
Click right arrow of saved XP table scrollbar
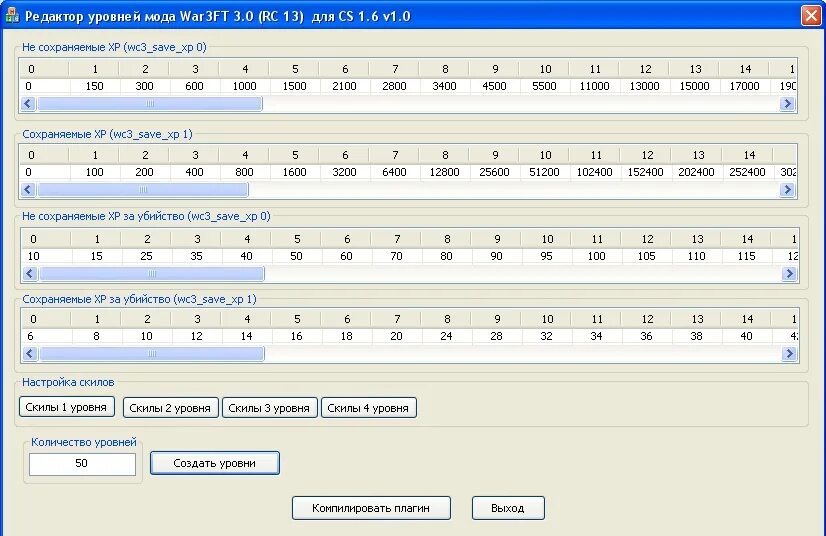787,190
